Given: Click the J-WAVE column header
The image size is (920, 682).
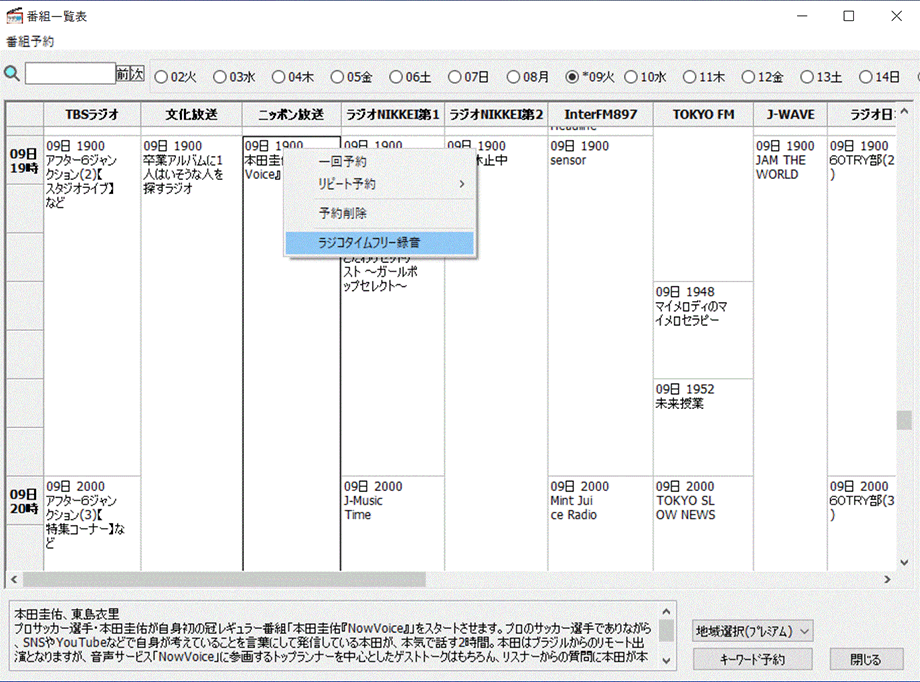Looking at the screenshot, I should [x=790, y=114].
